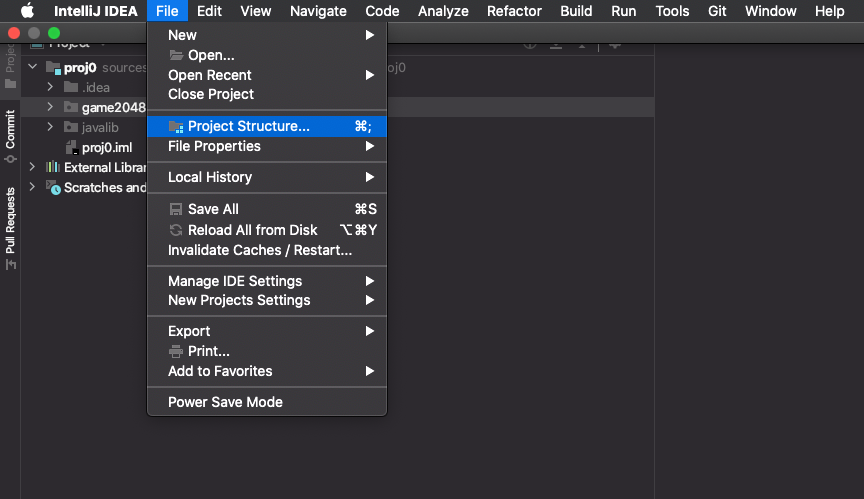
Task: Select the proj0.iml file icon
Action: coord(71,148)
